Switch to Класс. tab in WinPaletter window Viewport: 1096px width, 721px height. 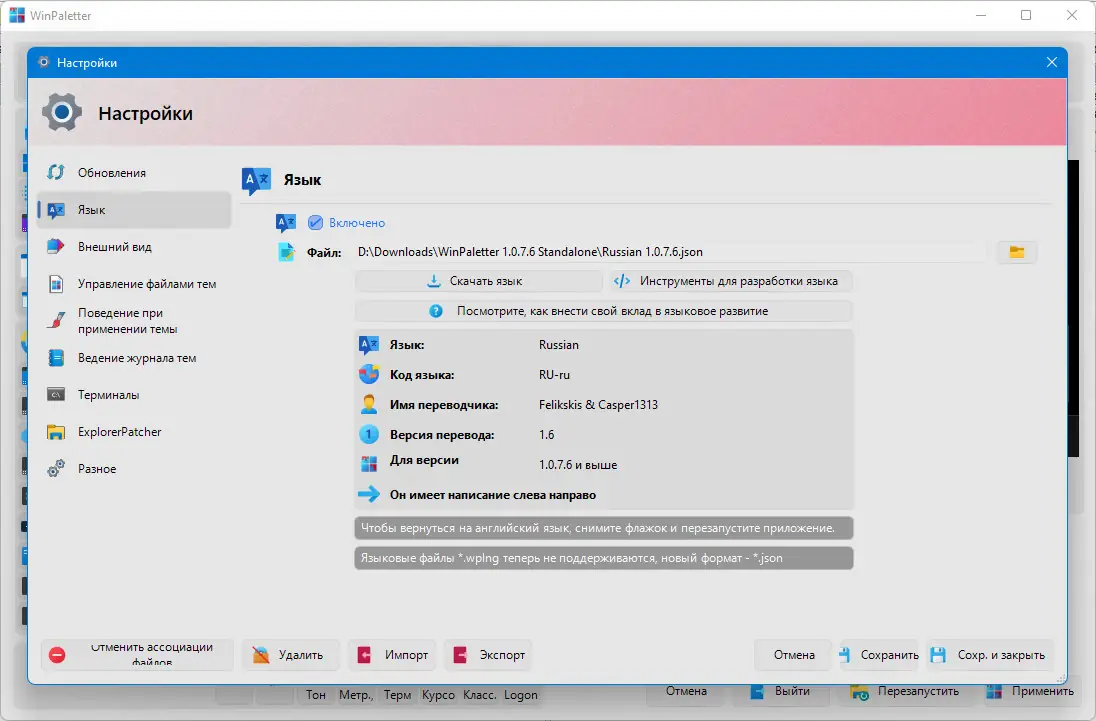click(x=480, y=694)
